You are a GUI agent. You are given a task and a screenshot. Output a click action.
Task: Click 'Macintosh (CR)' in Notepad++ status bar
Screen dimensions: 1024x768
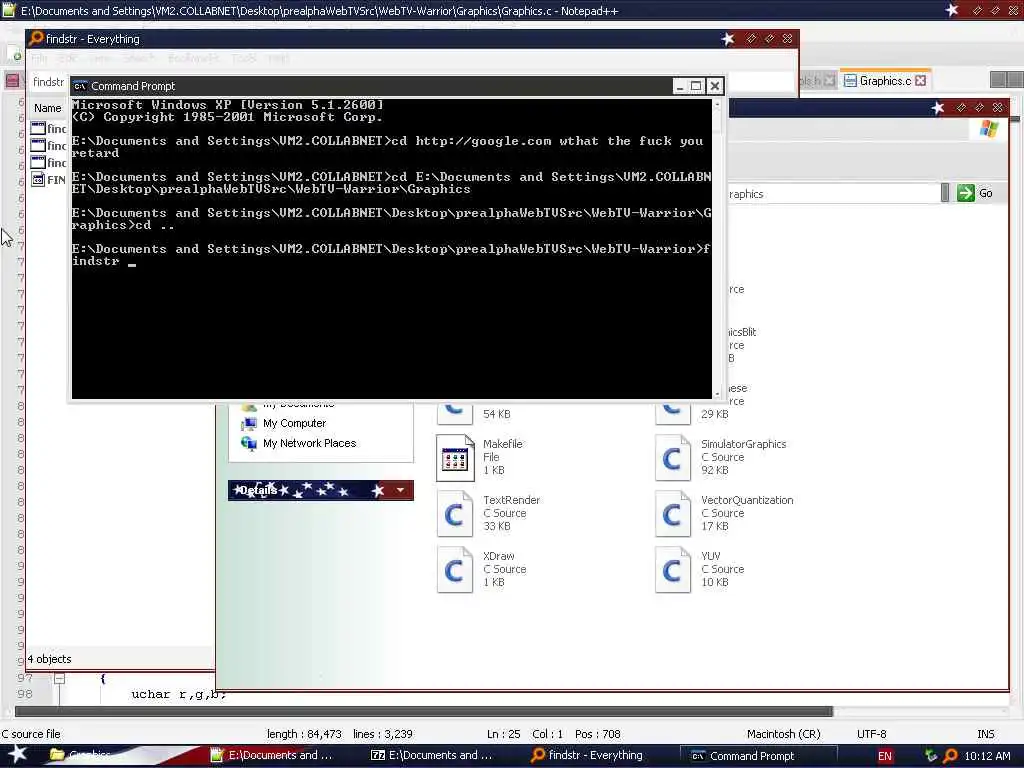coord(784,733)
